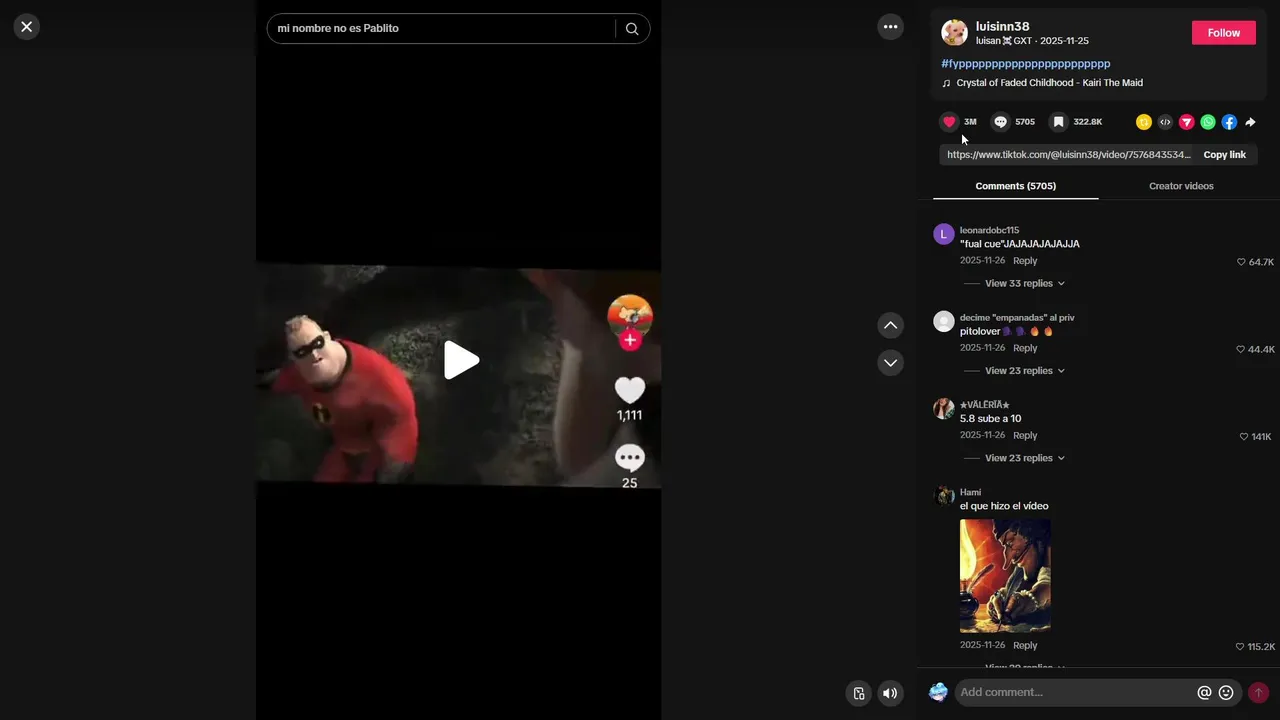The width and height of the screenshot is (1280, 720).
Task: Mention a user with the @ icon
Action: click(x=1204, y=693)
